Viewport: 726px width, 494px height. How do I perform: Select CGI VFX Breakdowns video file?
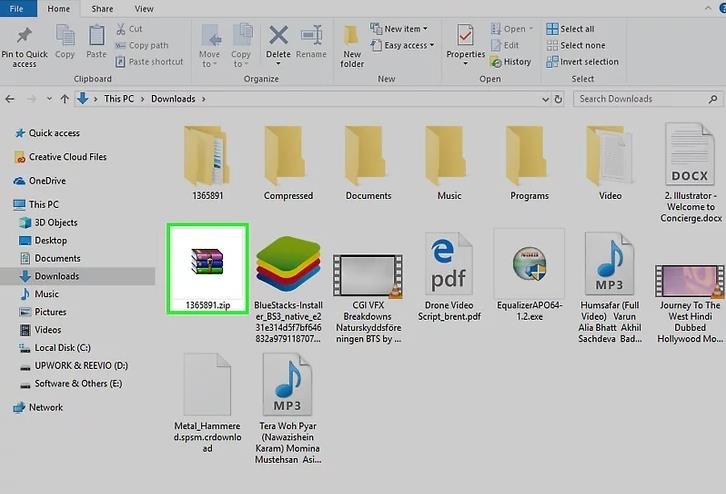(x=369, y=298)
